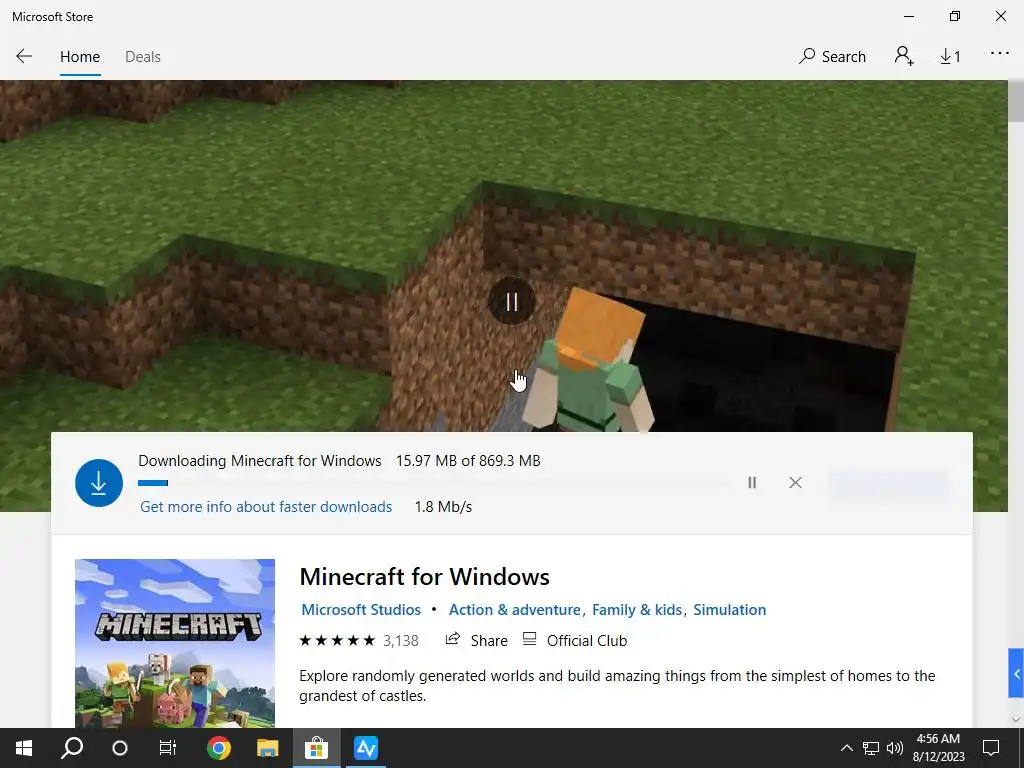Click the sign-in account icon
Screen dimensions: 1024x768
[904, 56]
